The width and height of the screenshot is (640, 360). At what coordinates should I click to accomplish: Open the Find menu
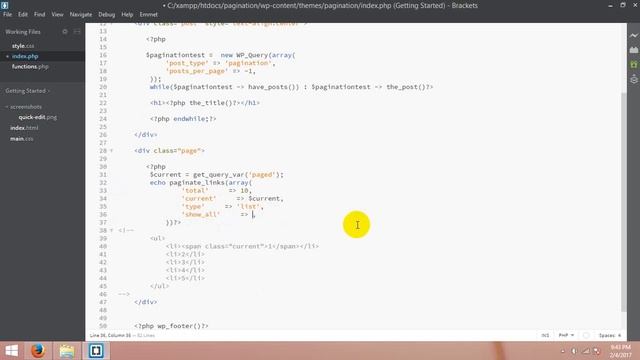tap(40, 14)
